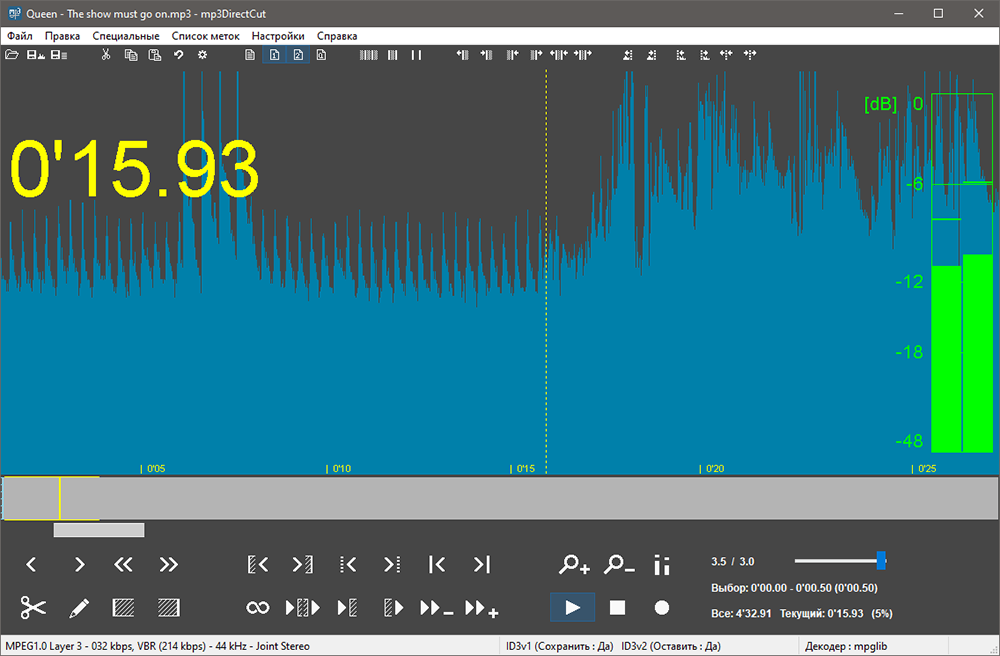Click the blue volume slider handle
The width and height of the screenshot is (1000, 656).
tap(881, 560)
